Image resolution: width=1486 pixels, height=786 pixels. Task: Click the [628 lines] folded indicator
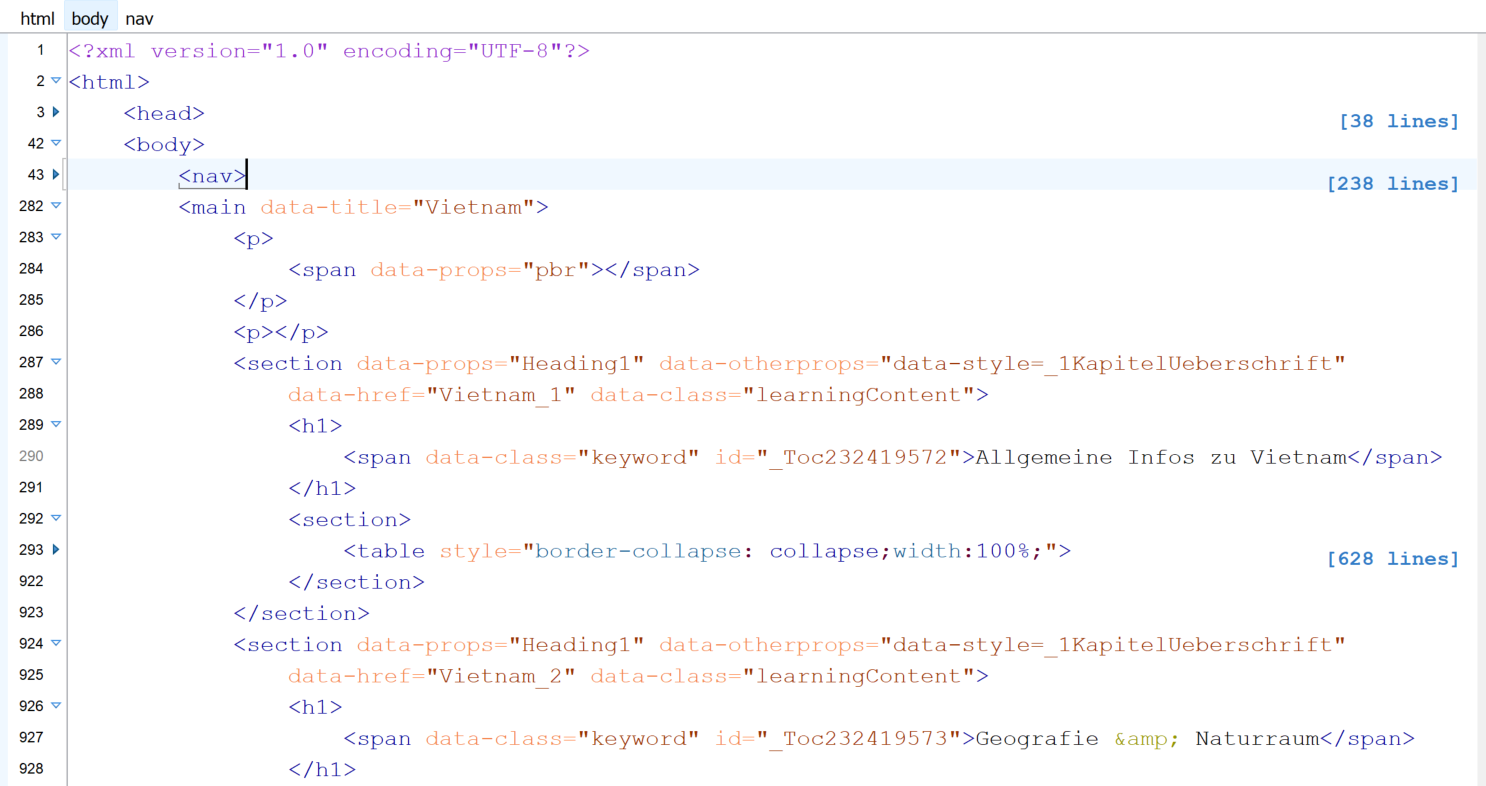[1393, 559]
